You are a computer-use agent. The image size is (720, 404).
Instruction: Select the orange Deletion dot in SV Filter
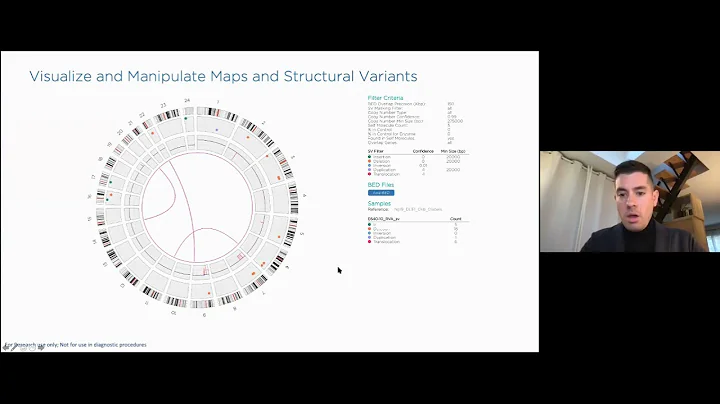pyautogui.click(x=369, y=161)
